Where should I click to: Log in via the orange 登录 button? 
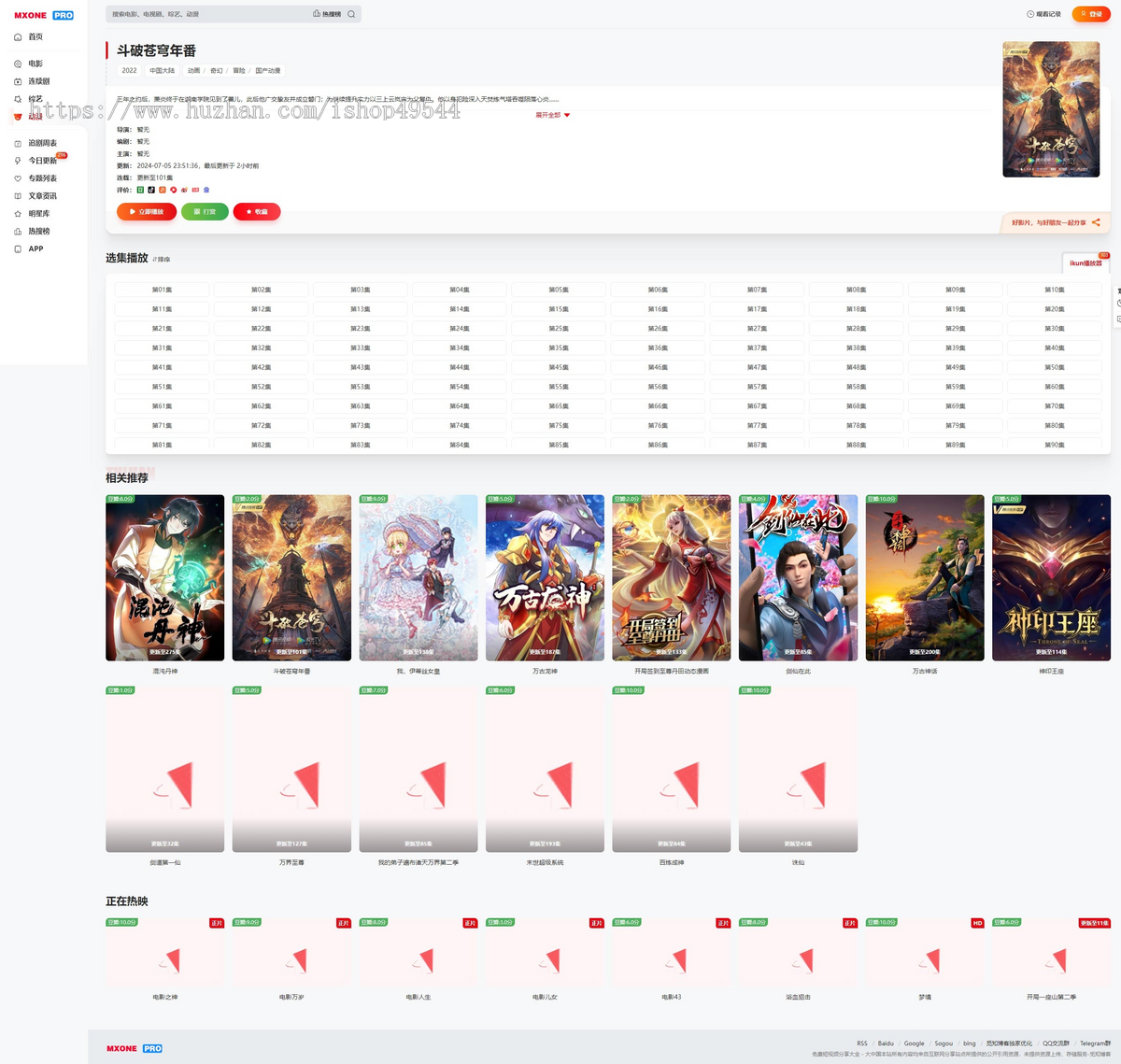1091,14
